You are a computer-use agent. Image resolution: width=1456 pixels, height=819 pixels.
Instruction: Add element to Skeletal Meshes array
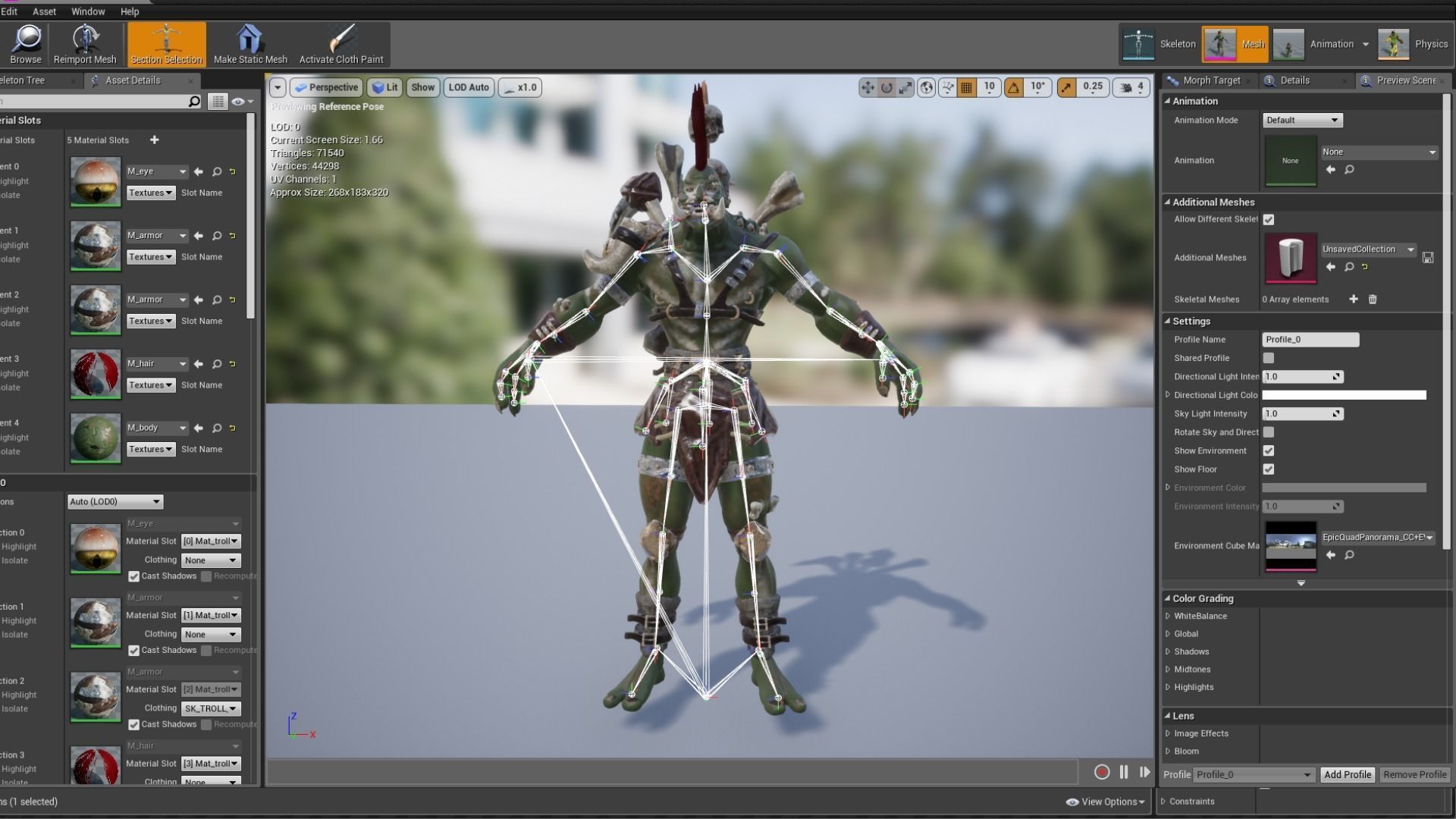pos(1354,299)
